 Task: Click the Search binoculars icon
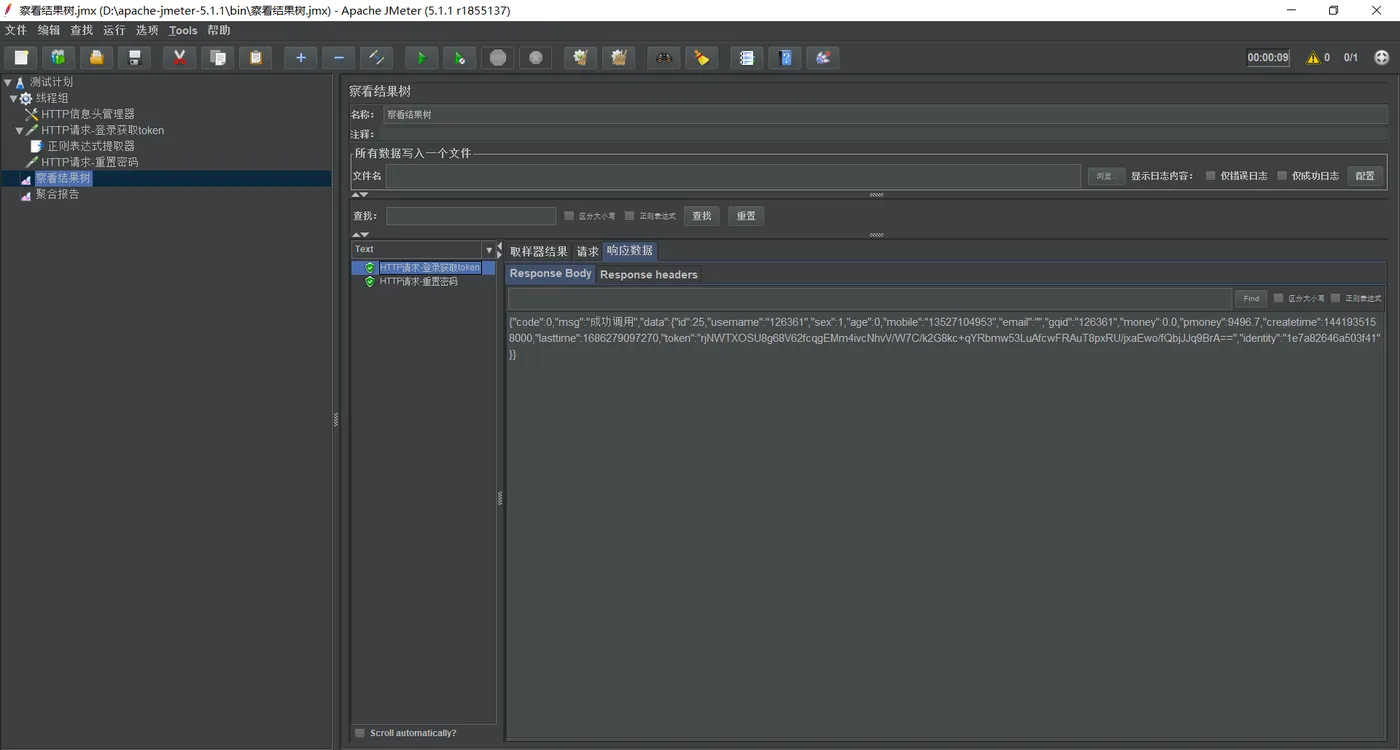coord(664,57)
